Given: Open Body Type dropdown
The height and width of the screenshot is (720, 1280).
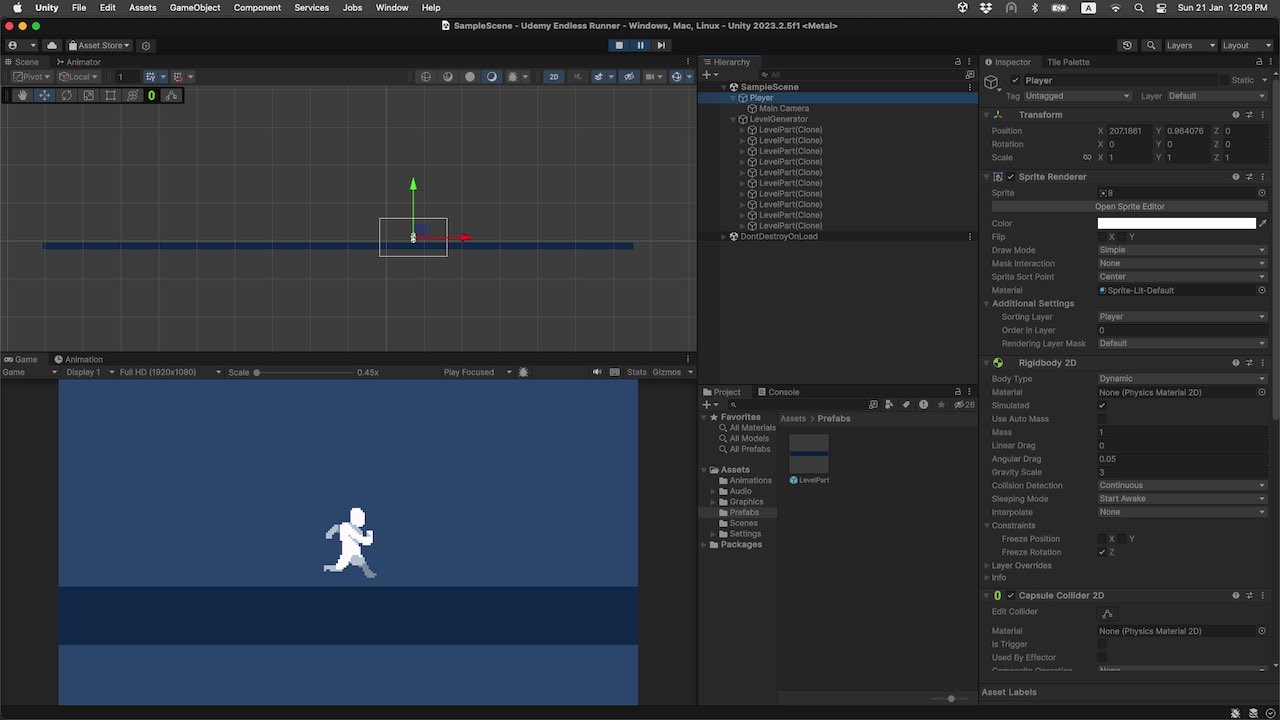Looking at the screenshot, I should click(x=1182, y=379).
